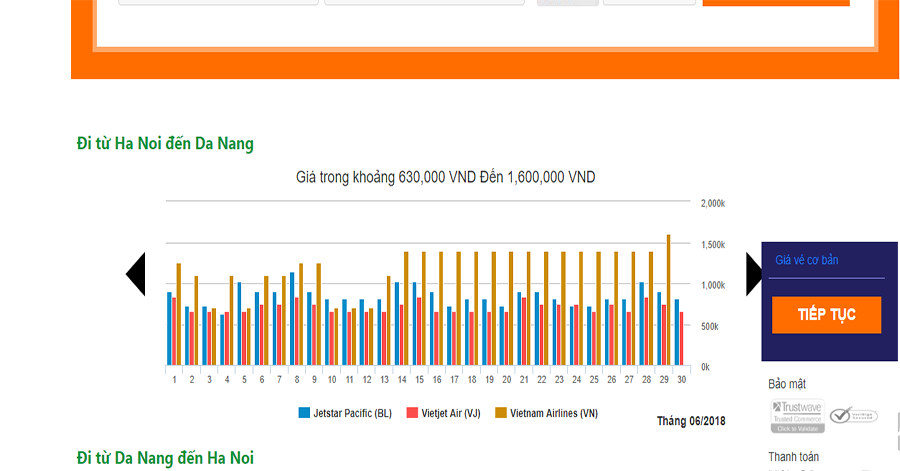Click the TIẾP TỤC button
The image size is (900, 471).
pyautogui.click(x=826, y=314)
